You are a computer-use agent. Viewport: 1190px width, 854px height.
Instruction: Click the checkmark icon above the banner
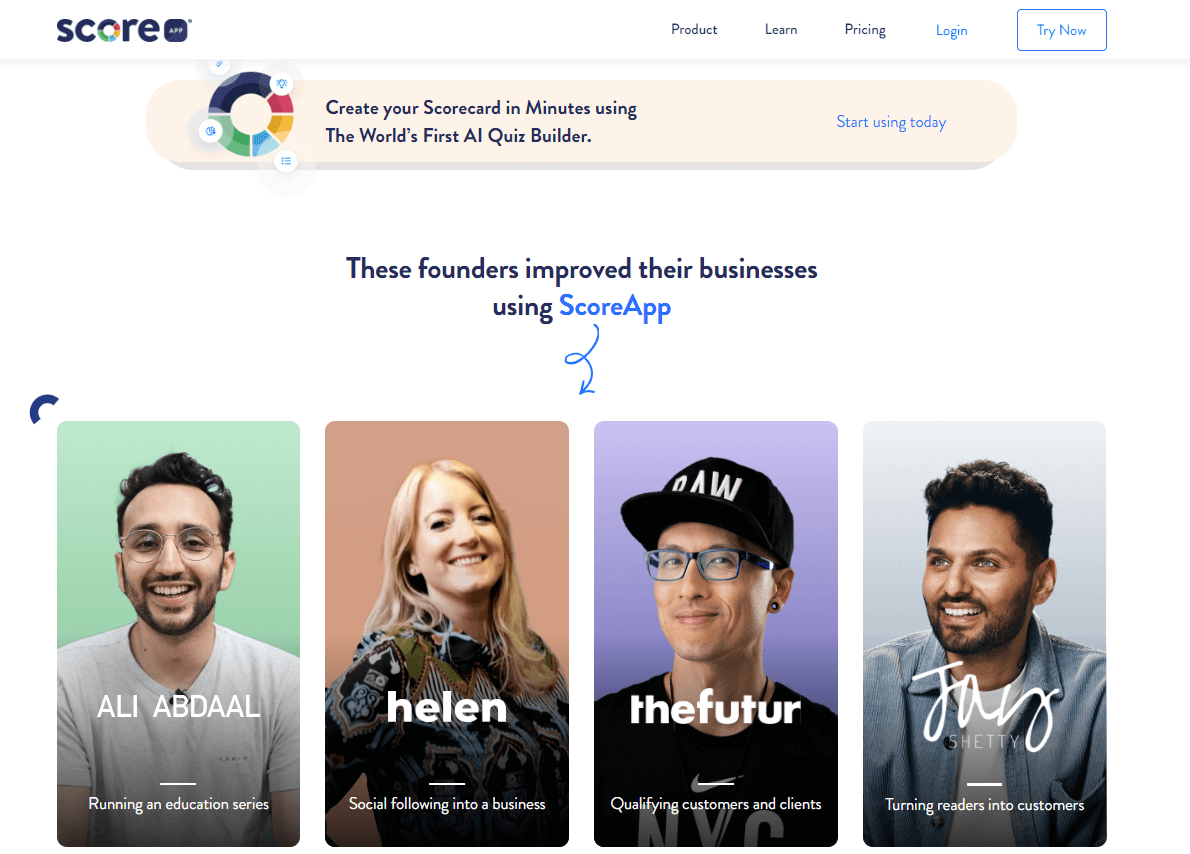219,64
